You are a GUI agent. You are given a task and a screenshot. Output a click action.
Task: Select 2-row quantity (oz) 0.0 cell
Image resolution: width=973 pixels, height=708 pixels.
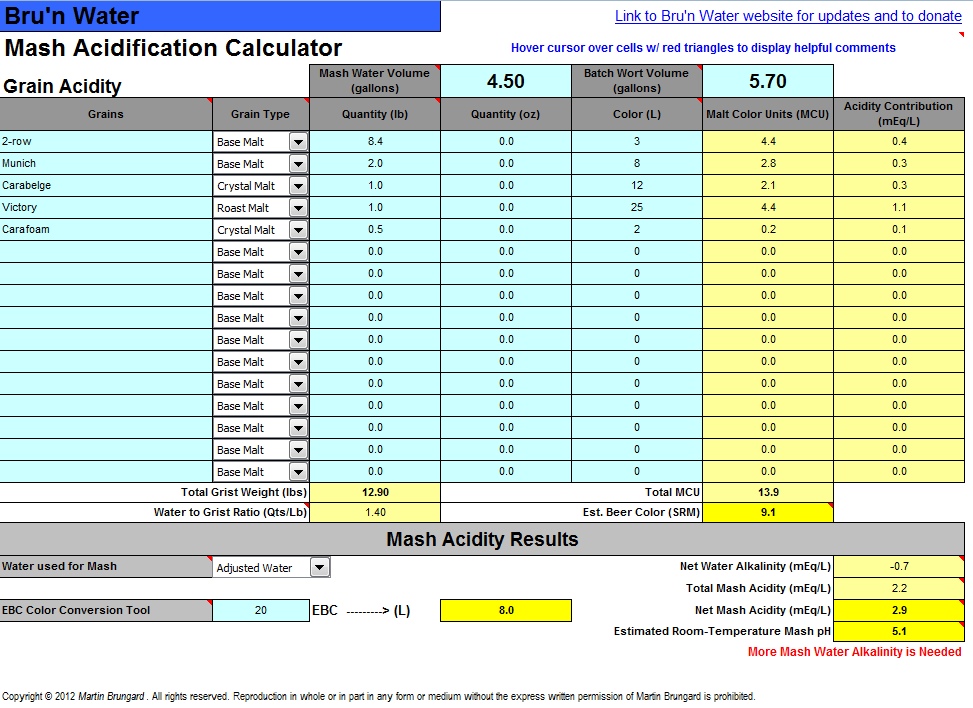(x=506, y=141)
